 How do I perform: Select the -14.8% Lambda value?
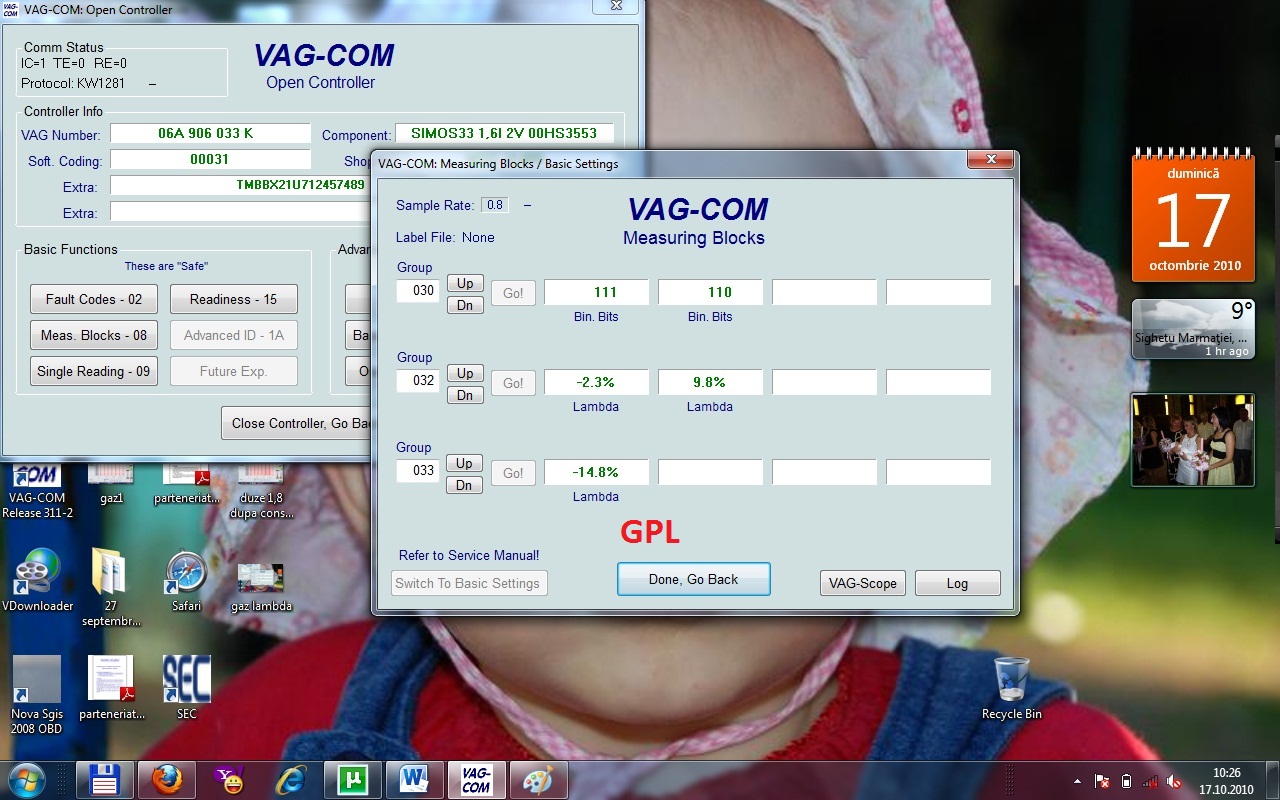pyautogui.click(x=596, y=472)
